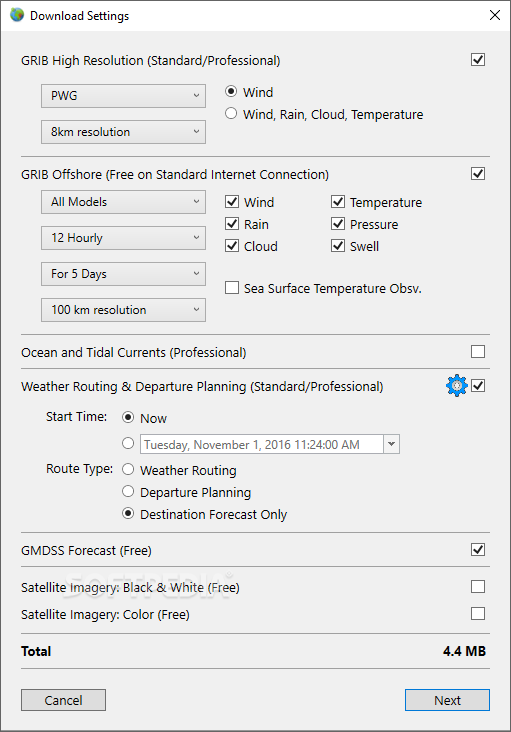Expand the 12 Hourly interval dropdown
This screenshot has height=732, width=511.
[x=123, y=238]
